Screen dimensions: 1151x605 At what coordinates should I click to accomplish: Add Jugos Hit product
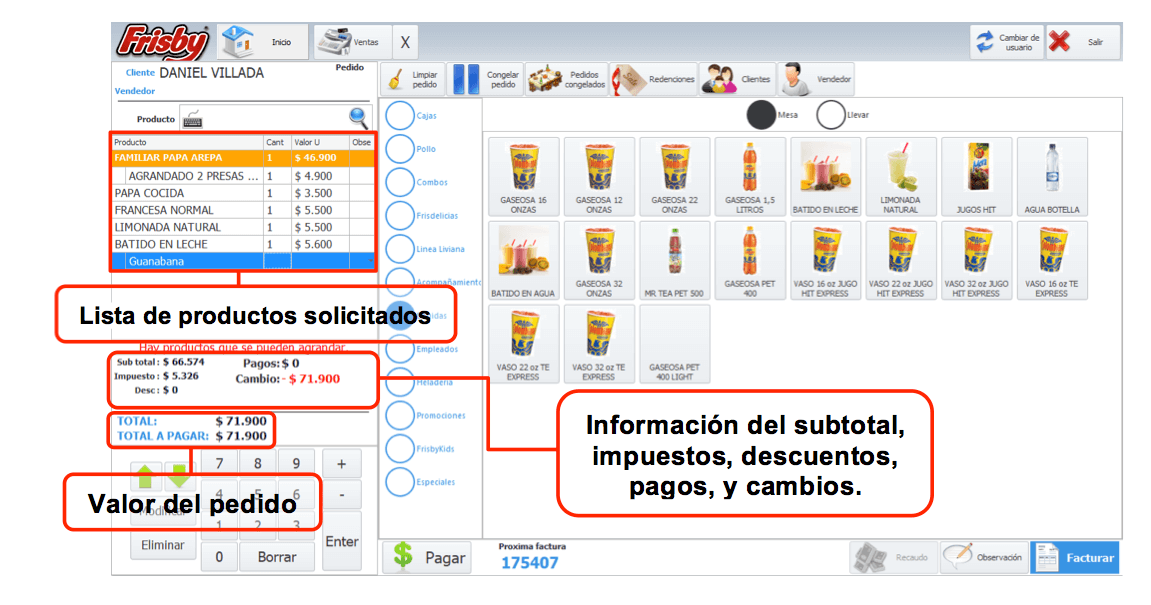(x=976, y=177)
